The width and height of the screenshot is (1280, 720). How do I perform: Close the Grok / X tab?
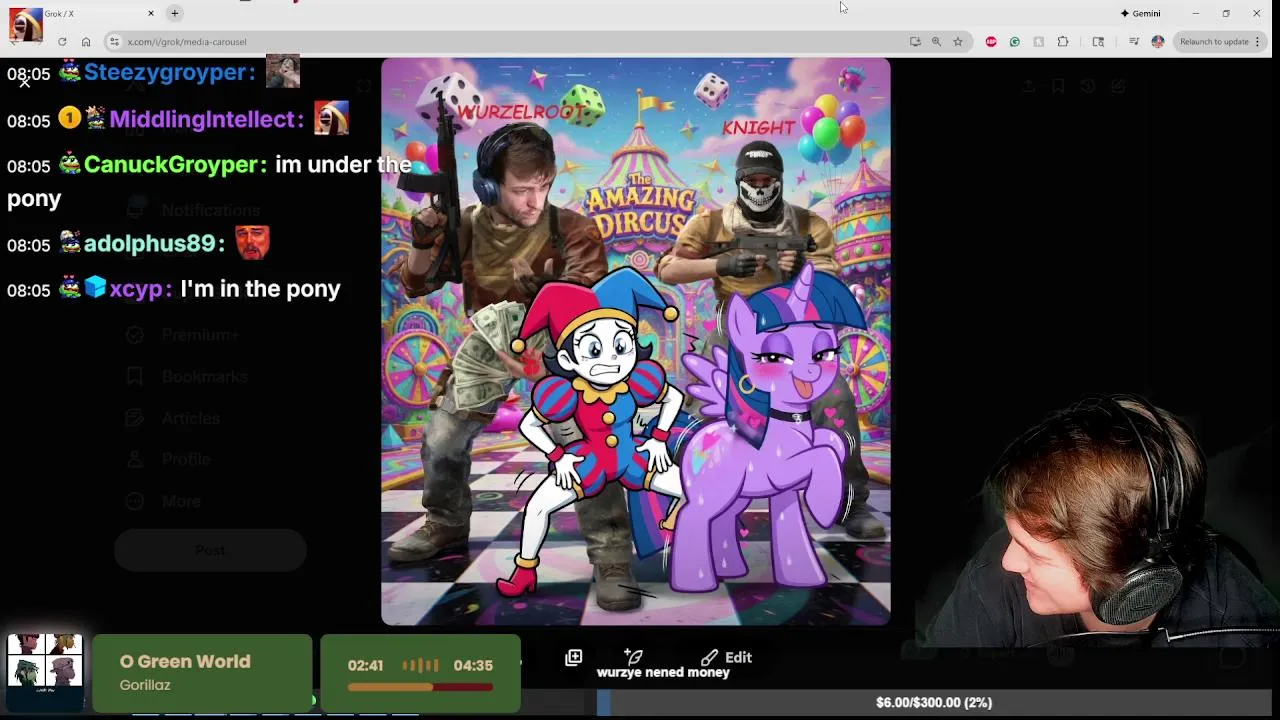151,13
